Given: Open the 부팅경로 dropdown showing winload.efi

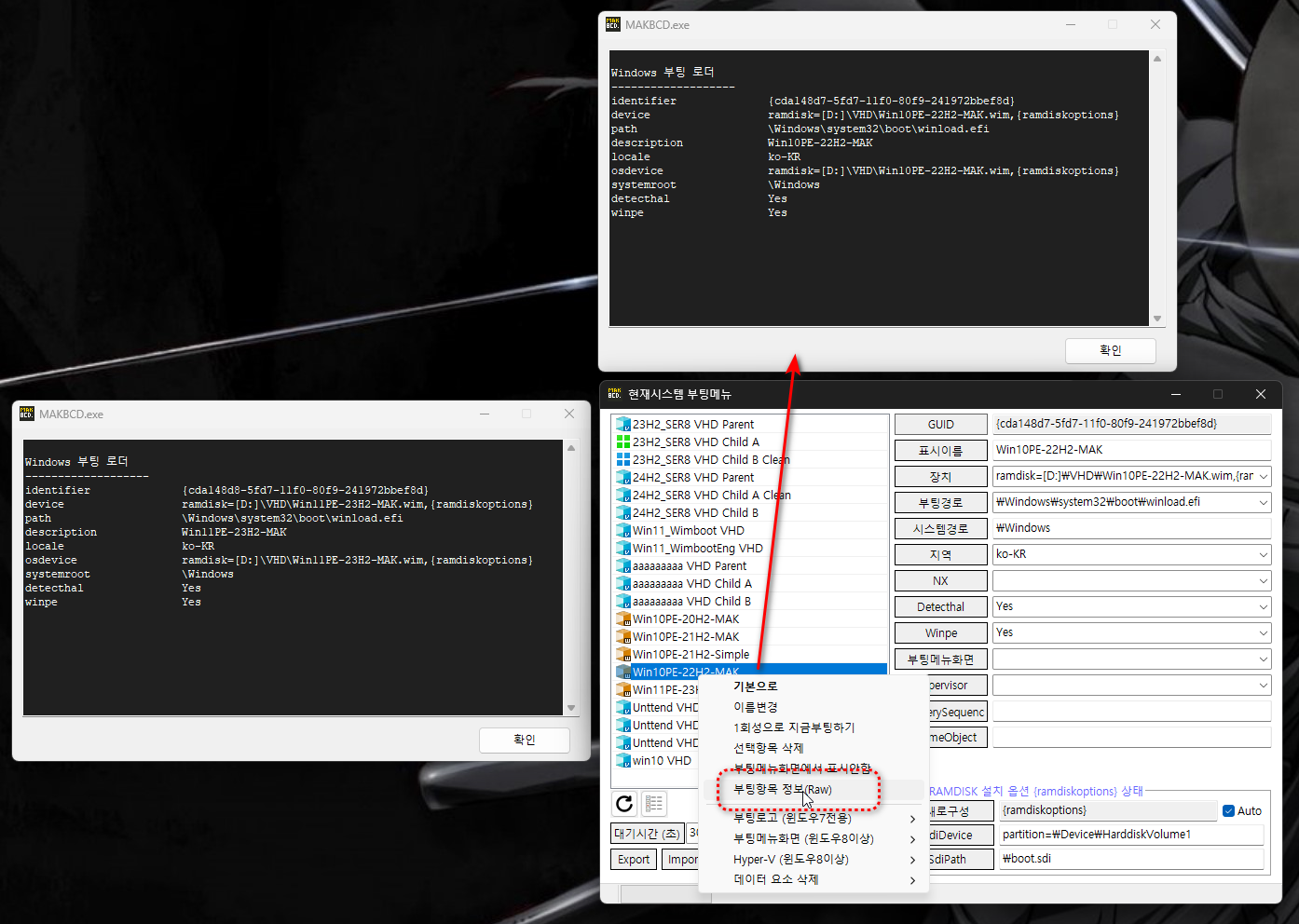Looking at the screenshot, I should pyautogui.click(x=1264, y=502).
